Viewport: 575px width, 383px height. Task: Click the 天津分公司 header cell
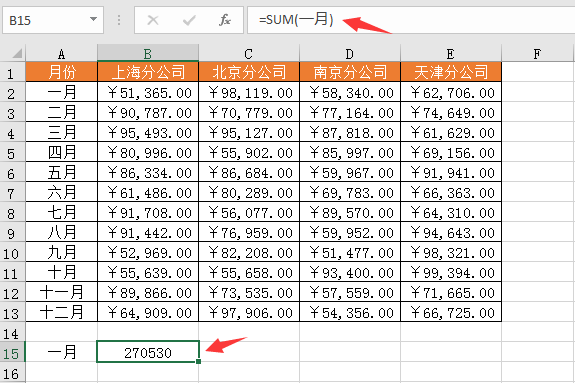(x=451, y=72)
